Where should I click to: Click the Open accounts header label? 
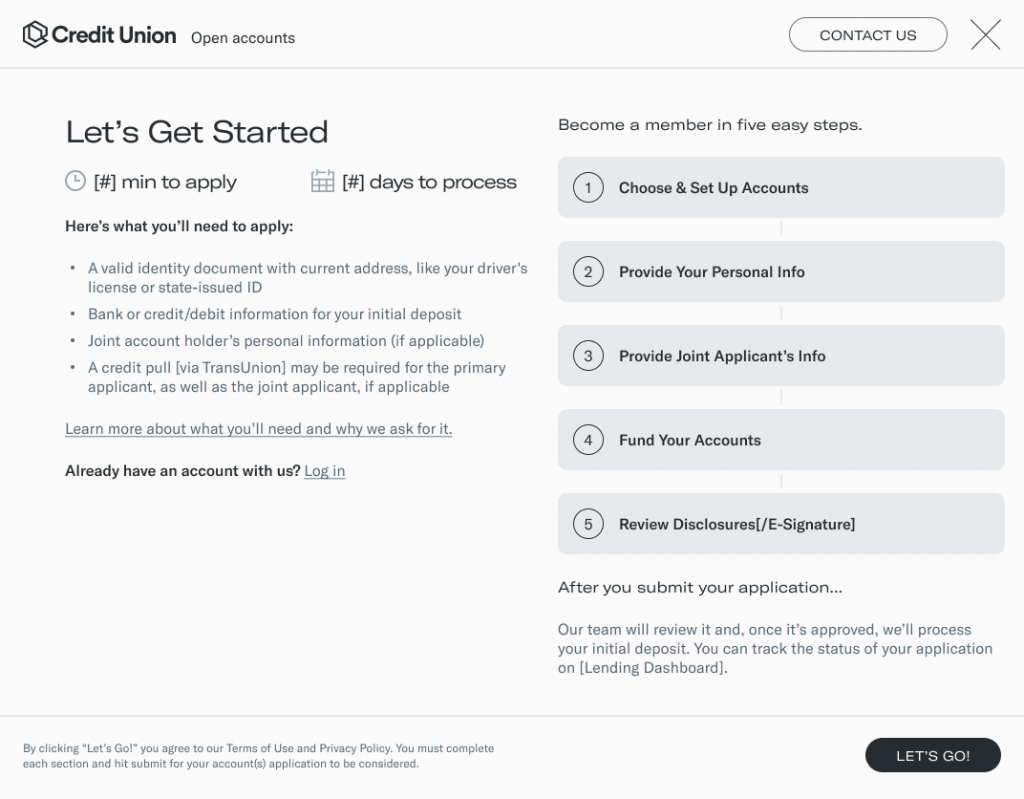point(243,38)
